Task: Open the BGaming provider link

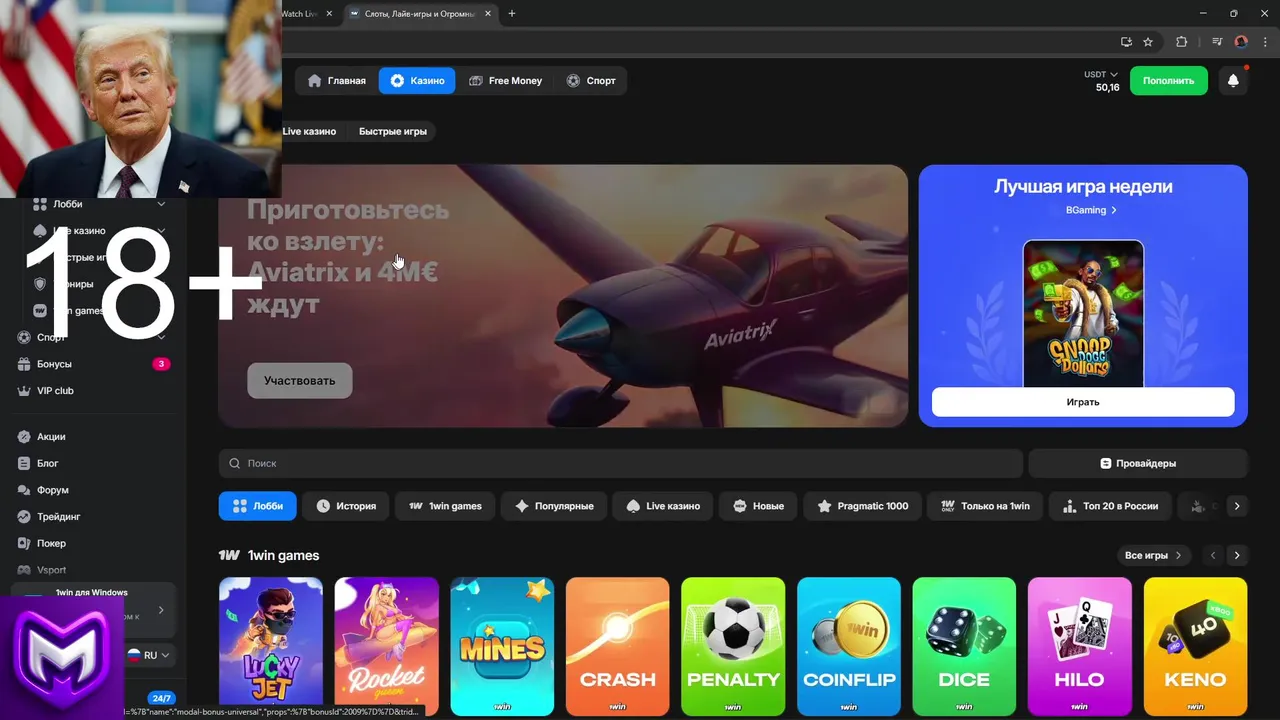Action: point(1091,210)
